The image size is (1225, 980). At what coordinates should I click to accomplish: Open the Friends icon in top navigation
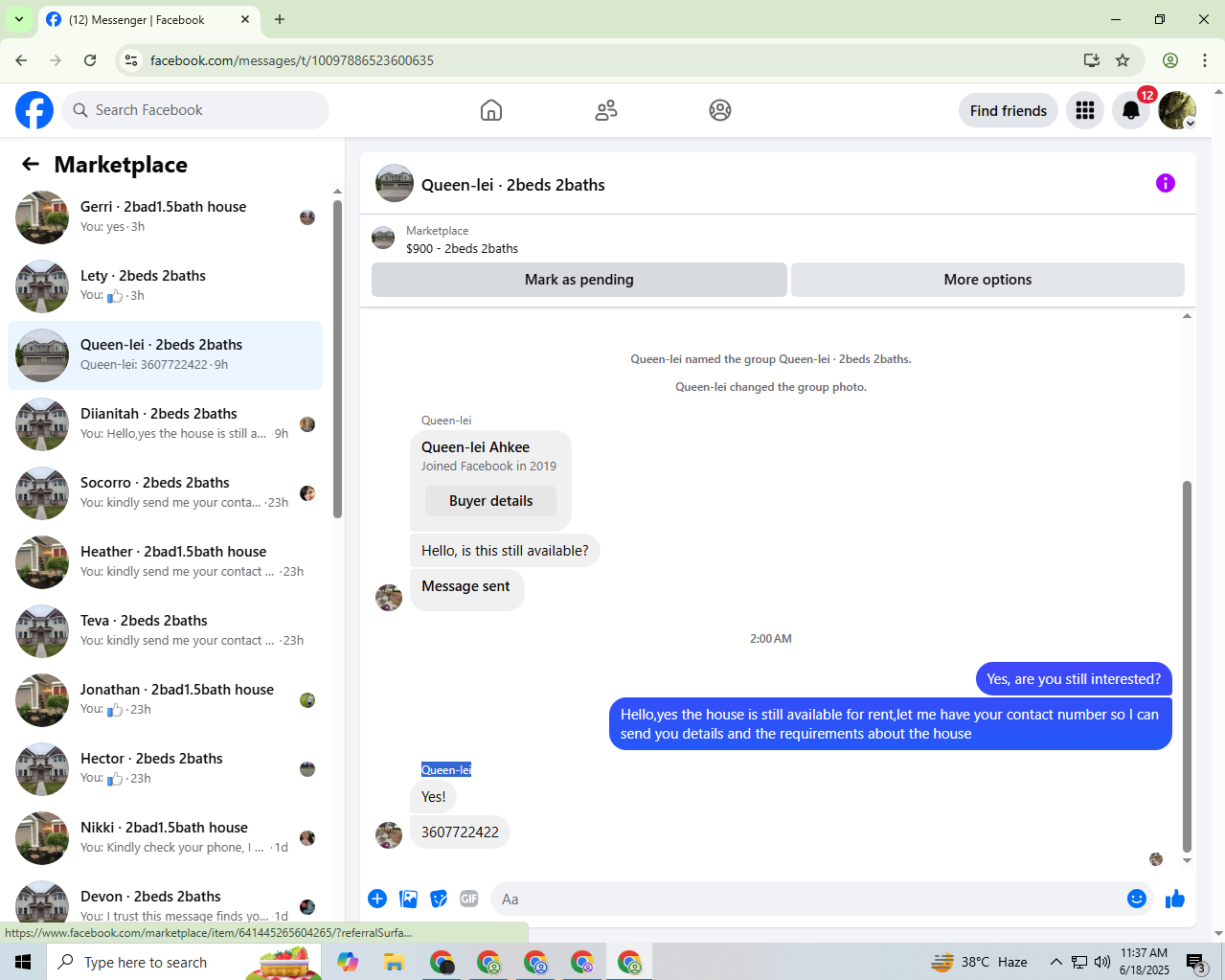pyautogui.click(x=606, y=110)
